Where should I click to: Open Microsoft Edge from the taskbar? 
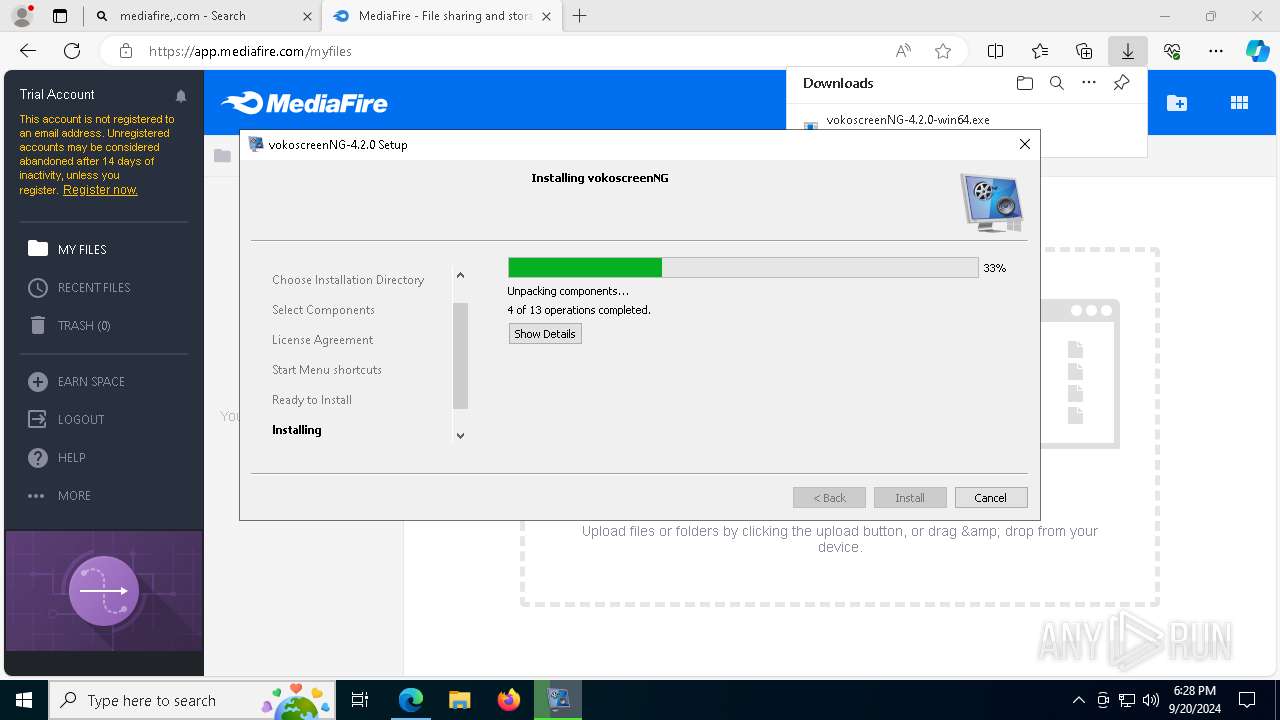click(x=411, y=700)
